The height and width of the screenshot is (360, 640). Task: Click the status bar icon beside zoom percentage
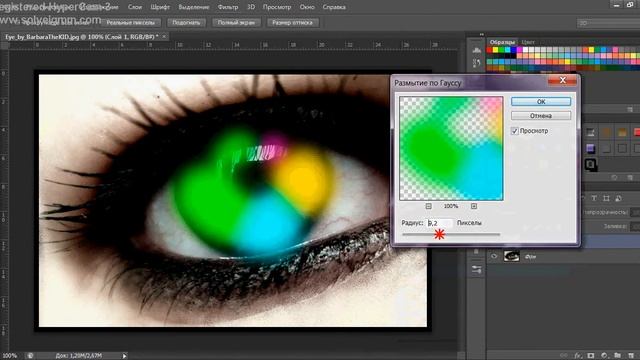pyautogui.click(x=30, y=356)
